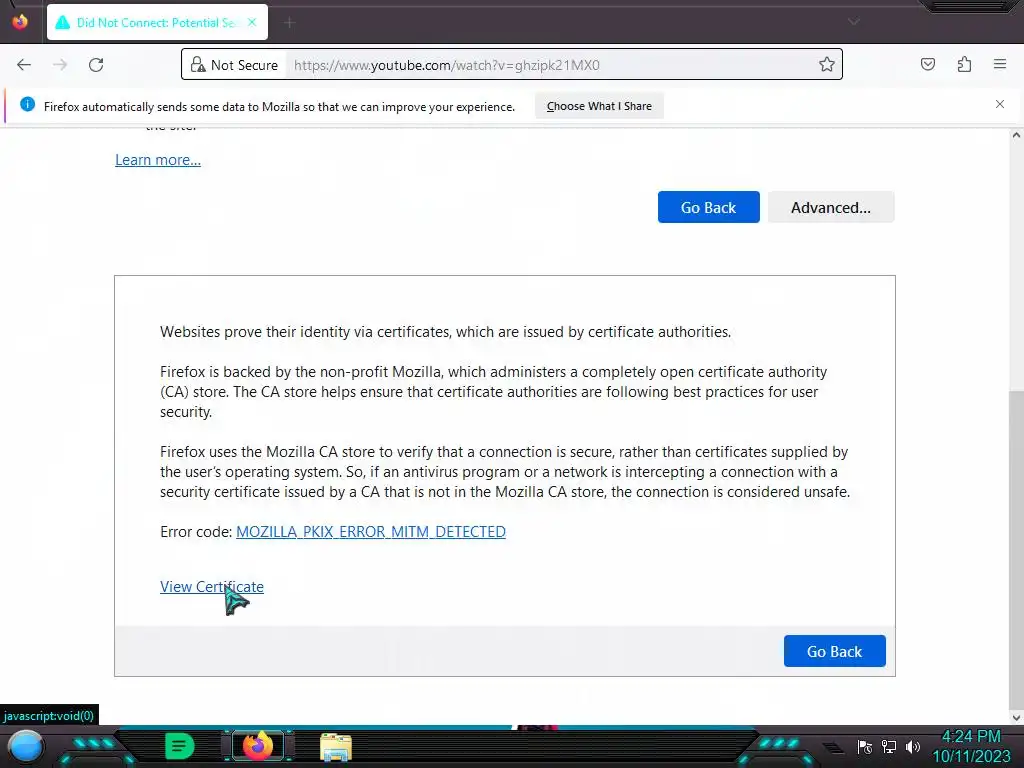This screenshot has width=1024, height=768.
Task: Click the Firefox taskbar icon
Action: 257,746
